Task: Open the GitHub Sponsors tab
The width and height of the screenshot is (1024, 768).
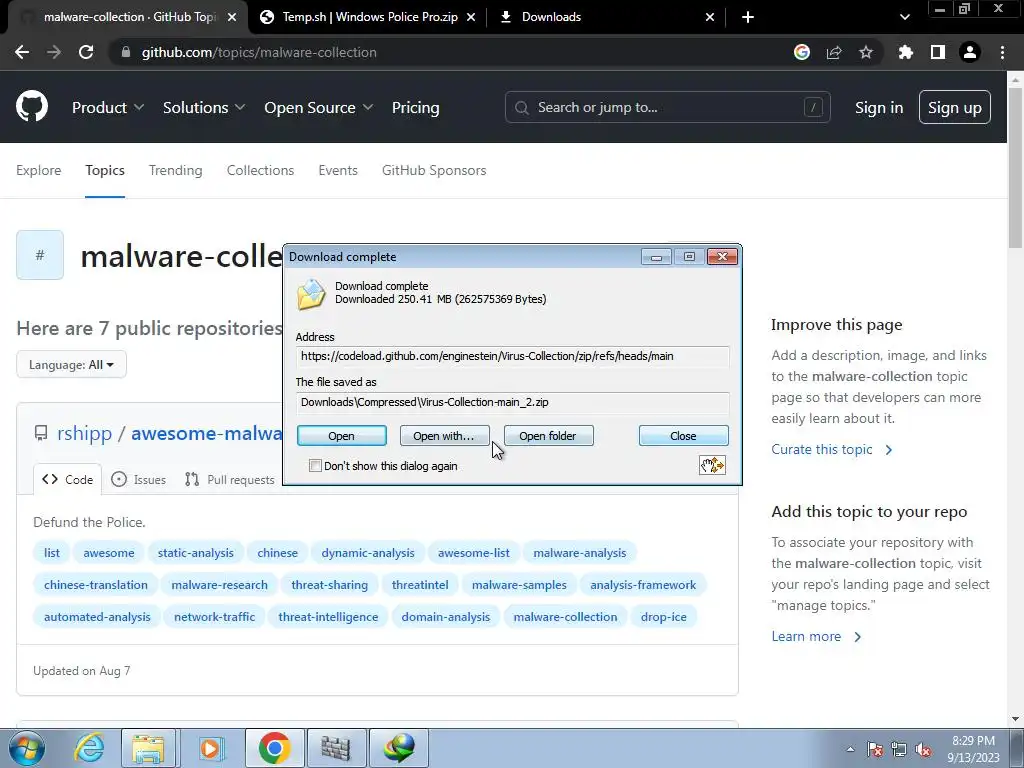Action: point(434,170)
